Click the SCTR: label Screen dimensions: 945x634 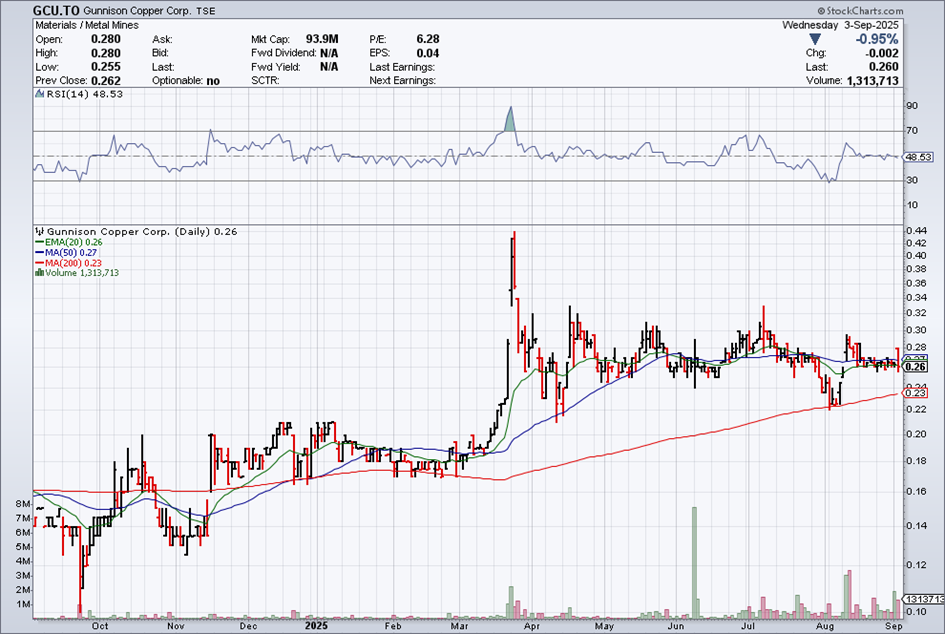point(265,81)
